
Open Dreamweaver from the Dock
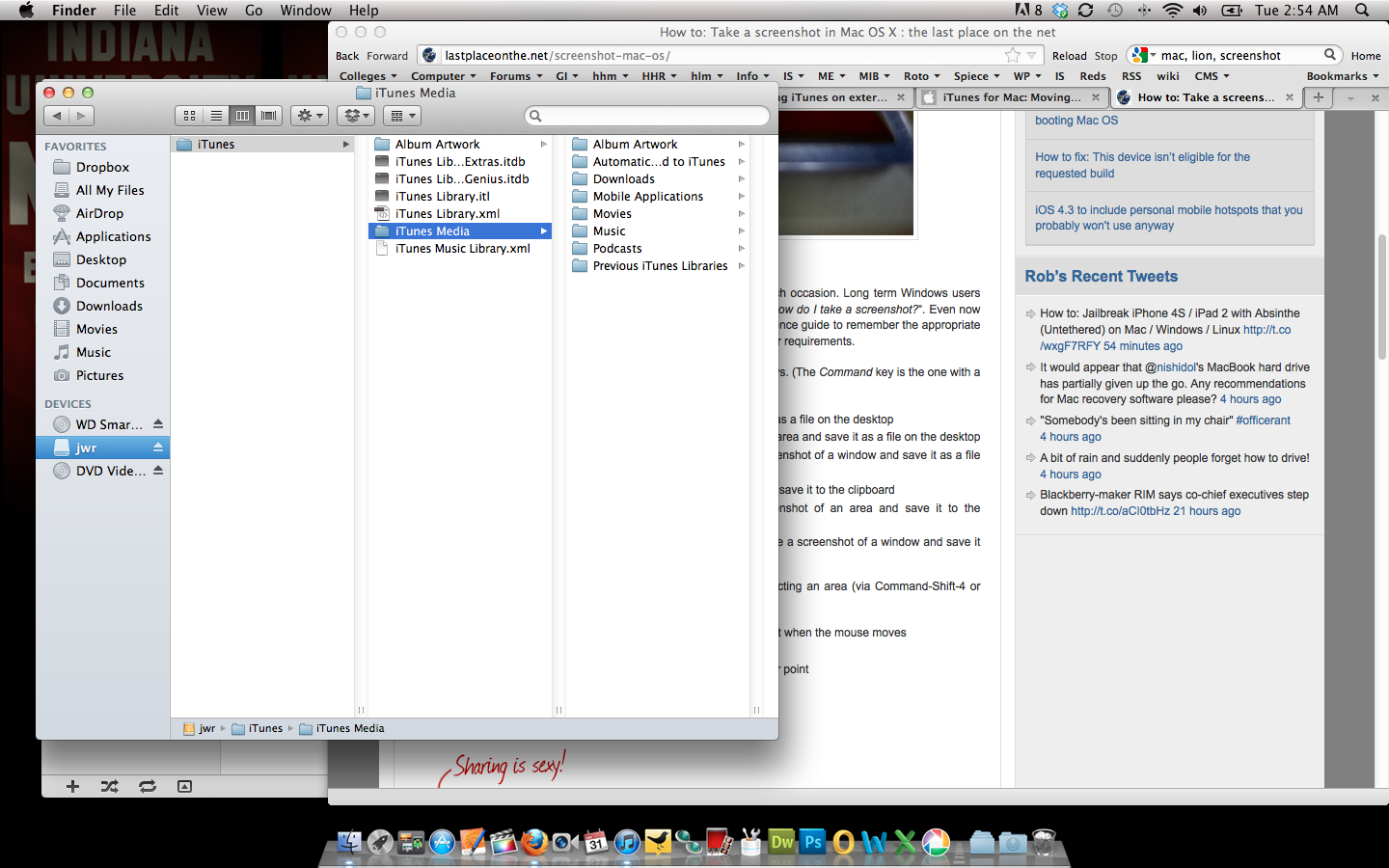coord(781,842)
